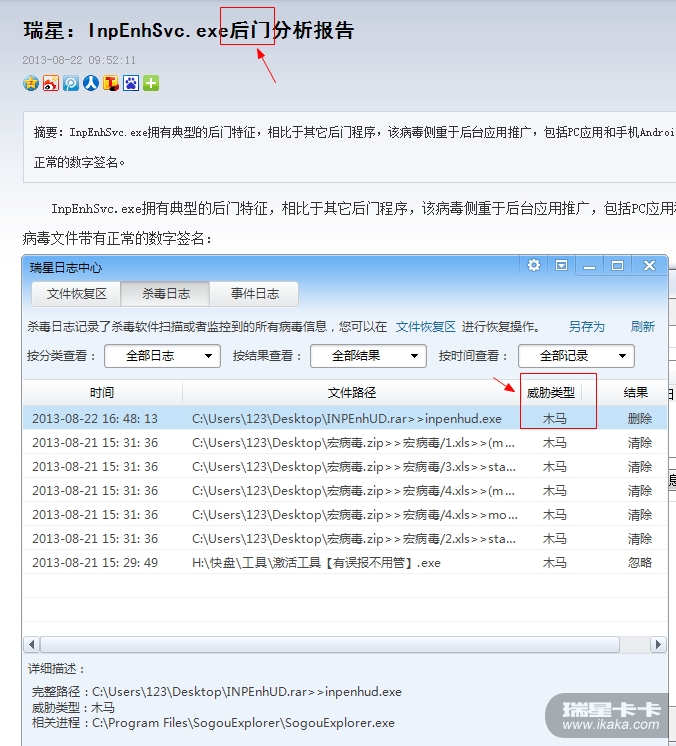Click 删除 result in inpenhud.exe row
This screenshot has height=746, width=676.
639,419
